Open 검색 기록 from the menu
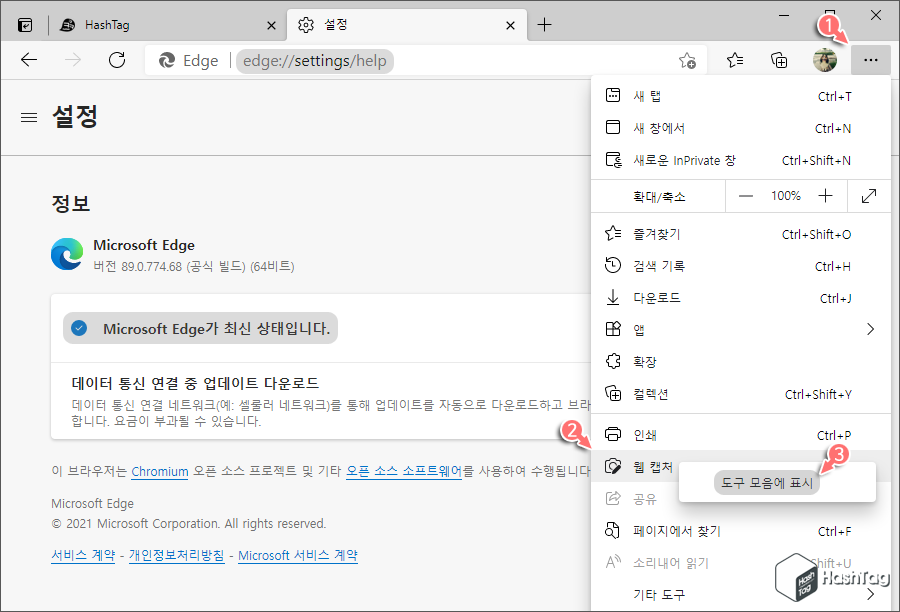Image resolution: width=900 pixels, height=612 pixels. 740,266
